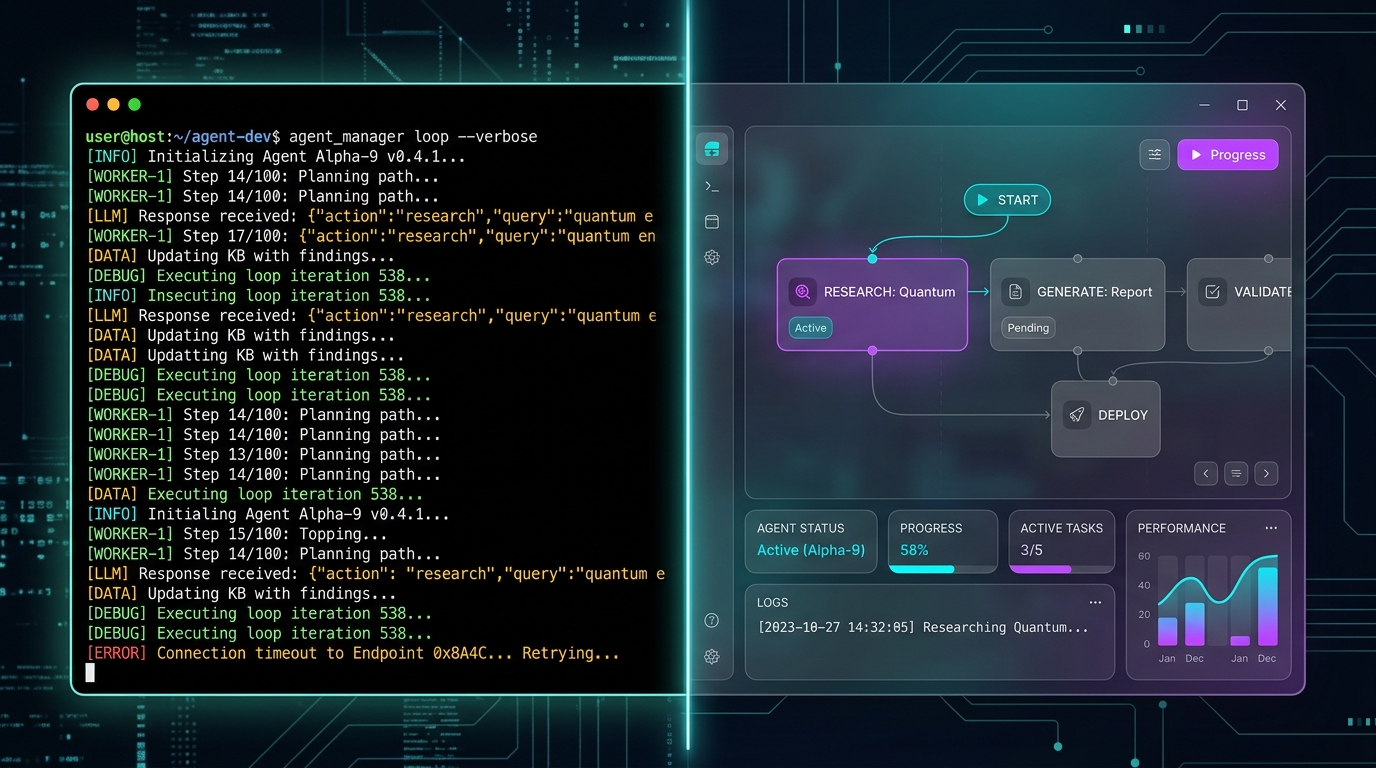Click the magnifier icon in the RESEARCH node
This screenshot has width=1376, height=768.
(x=802, y=292)
